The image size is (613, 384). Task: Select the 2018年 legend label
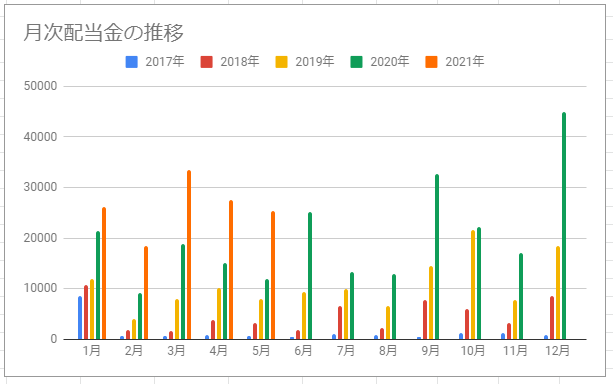(240, 61)
